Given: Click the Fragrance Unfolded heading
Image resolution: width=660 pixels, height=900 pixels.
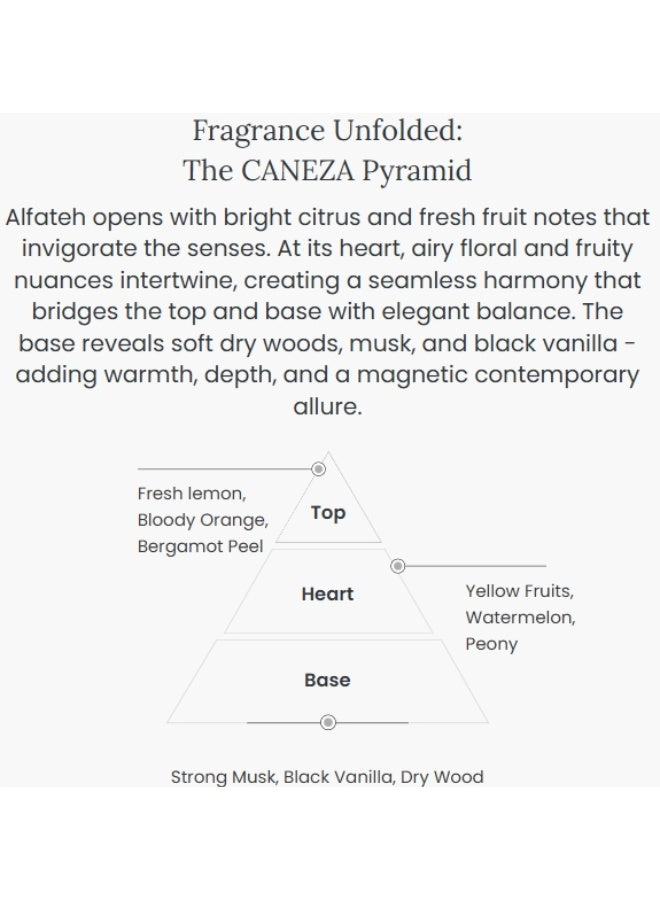Looking at the screenshot, I should pos(327,131).
